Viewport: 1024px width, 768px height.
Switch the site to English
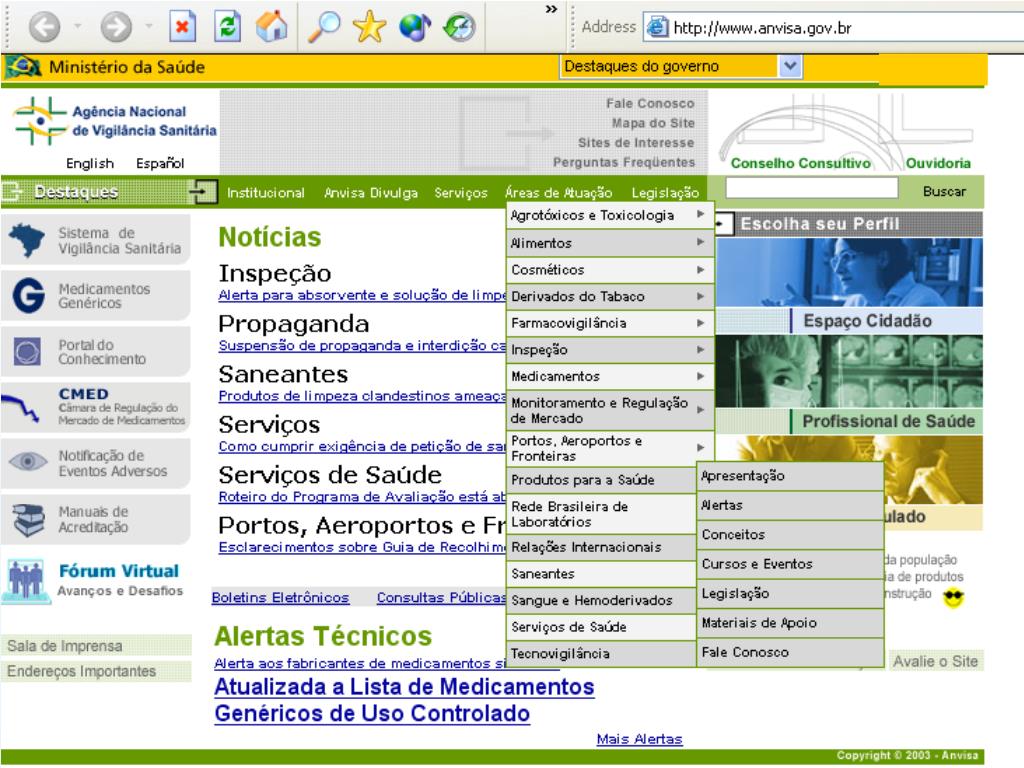coord(90,163)
